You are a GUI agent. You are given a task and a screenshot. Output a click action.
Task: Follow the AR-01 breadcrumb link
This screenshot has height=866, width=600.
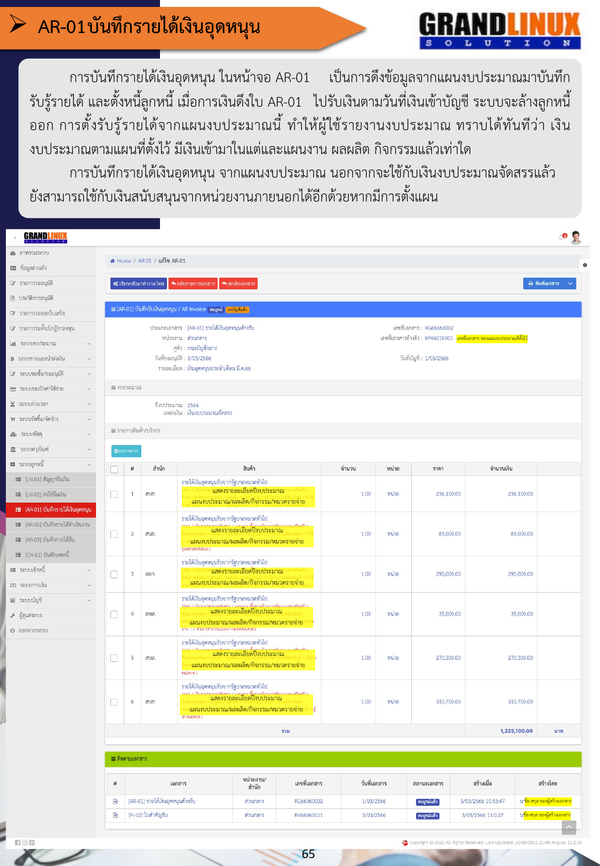(x=145, y=261)
